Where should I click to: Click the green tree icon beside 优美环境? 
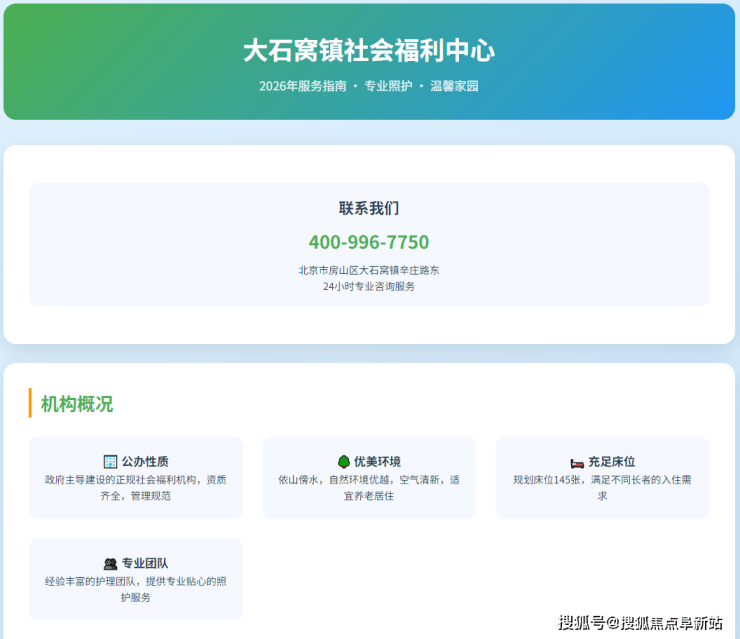[344, 462]
